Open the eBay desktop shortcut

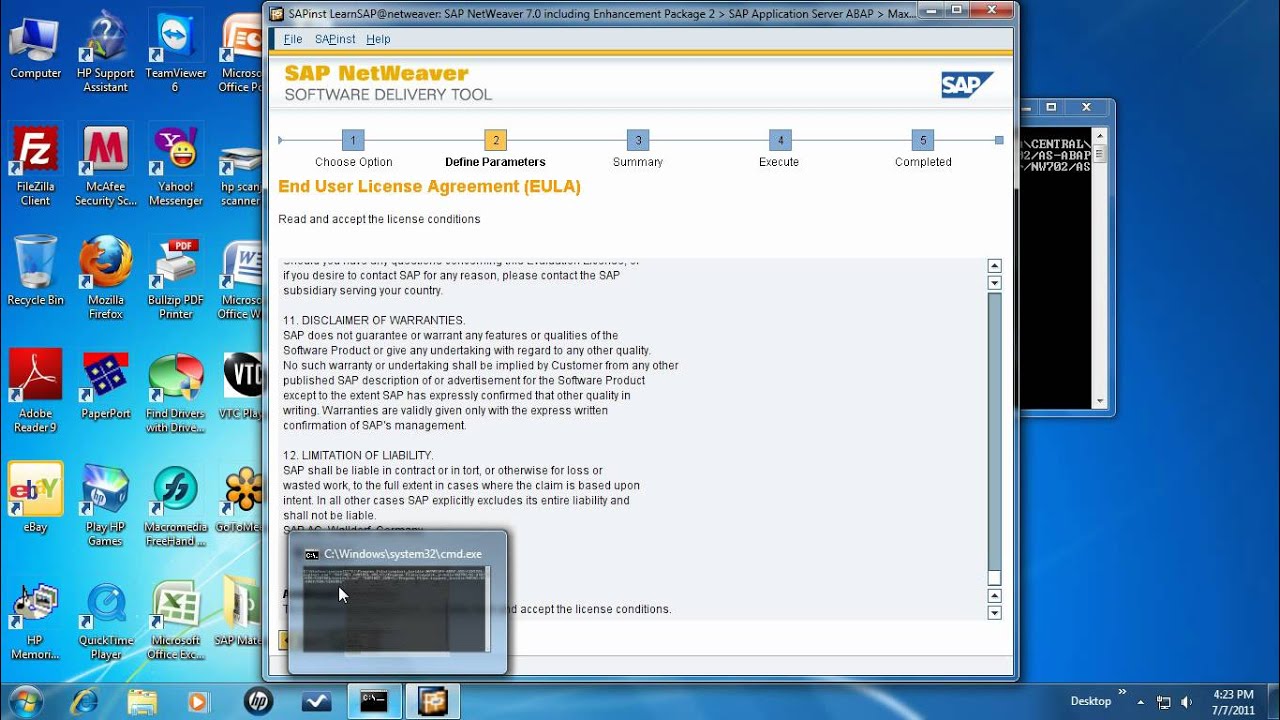pos(35,498)
